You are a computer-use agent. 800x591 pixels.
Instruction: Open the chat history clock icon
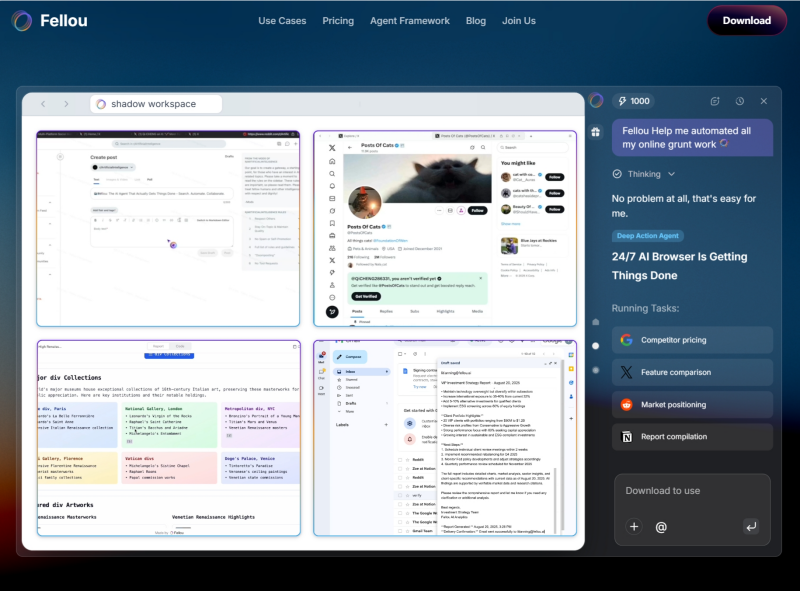click(x=739, y=101)
